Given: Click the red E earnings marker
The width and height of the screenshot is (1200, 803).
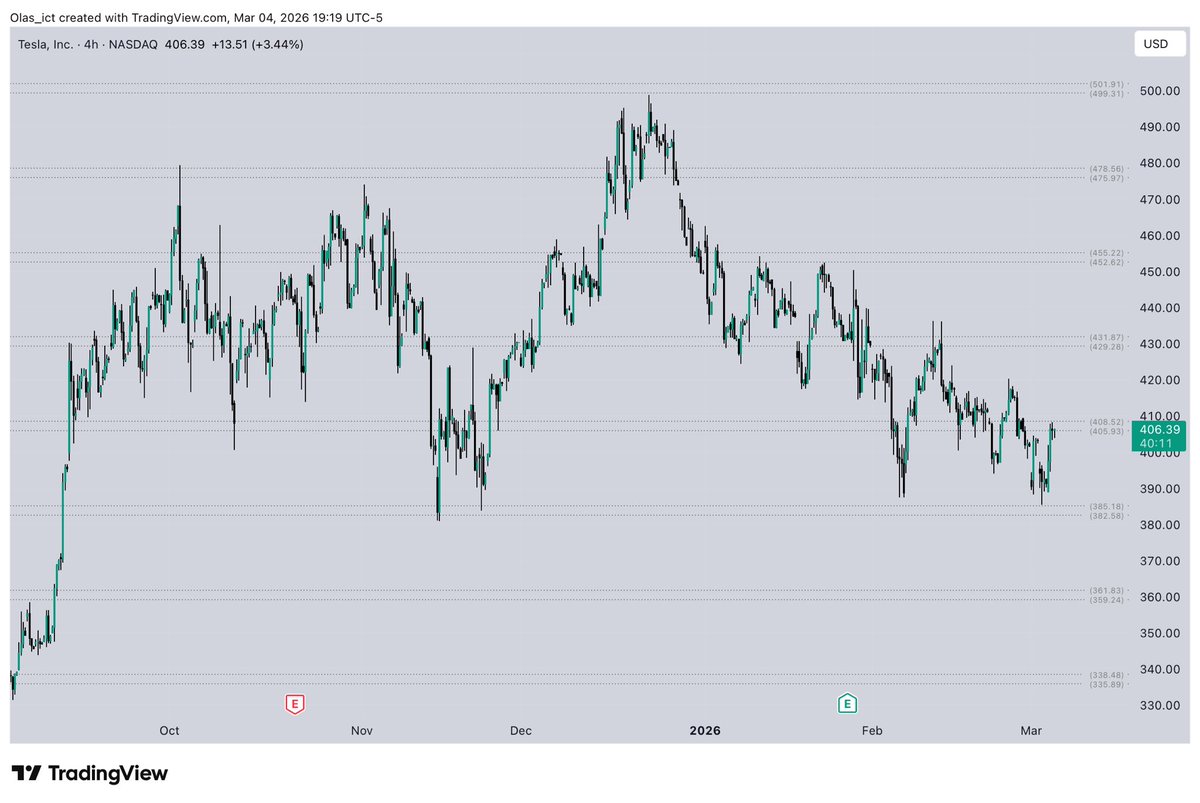Looking at the screenshot, I should tap(294, 704).
